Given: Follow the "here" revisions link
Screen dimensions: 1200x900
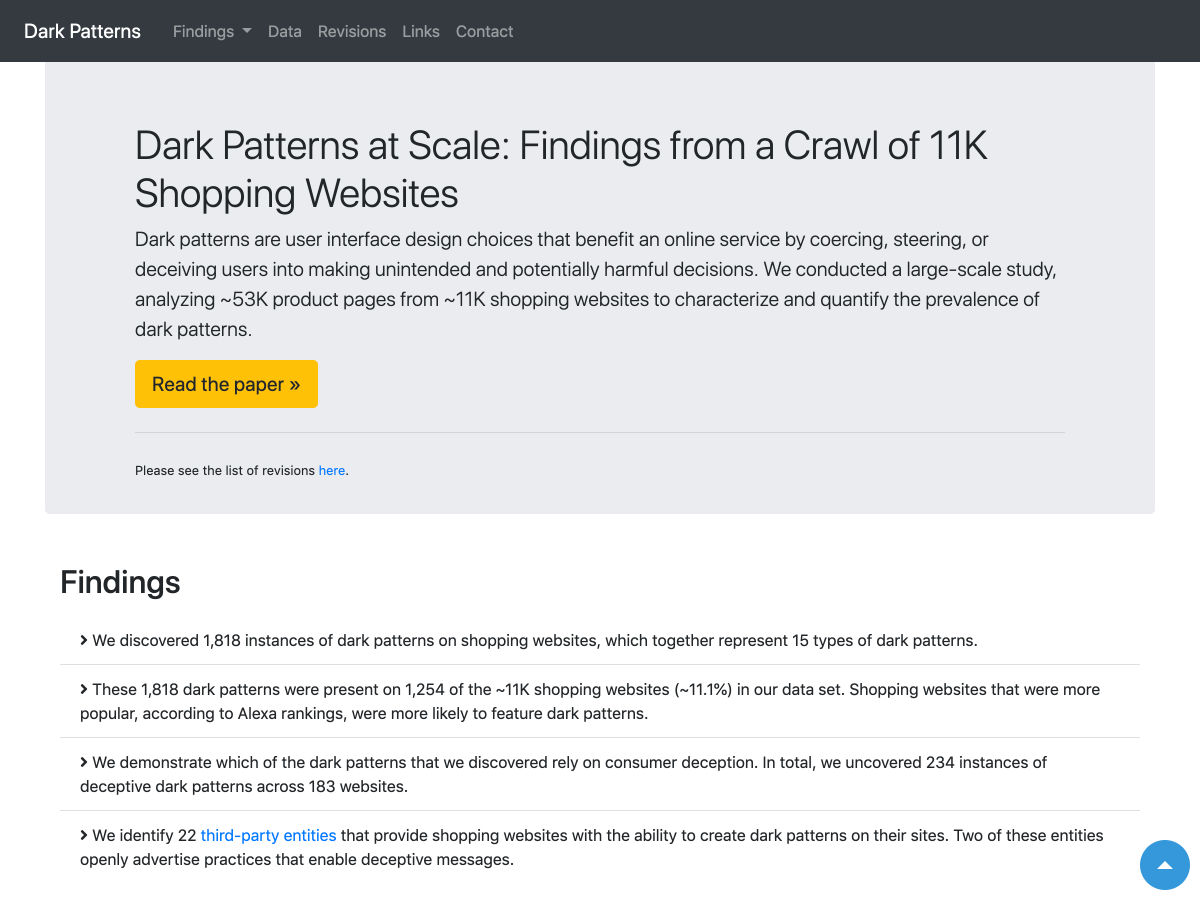Looking at the screenshot, I should click(331, 470).
